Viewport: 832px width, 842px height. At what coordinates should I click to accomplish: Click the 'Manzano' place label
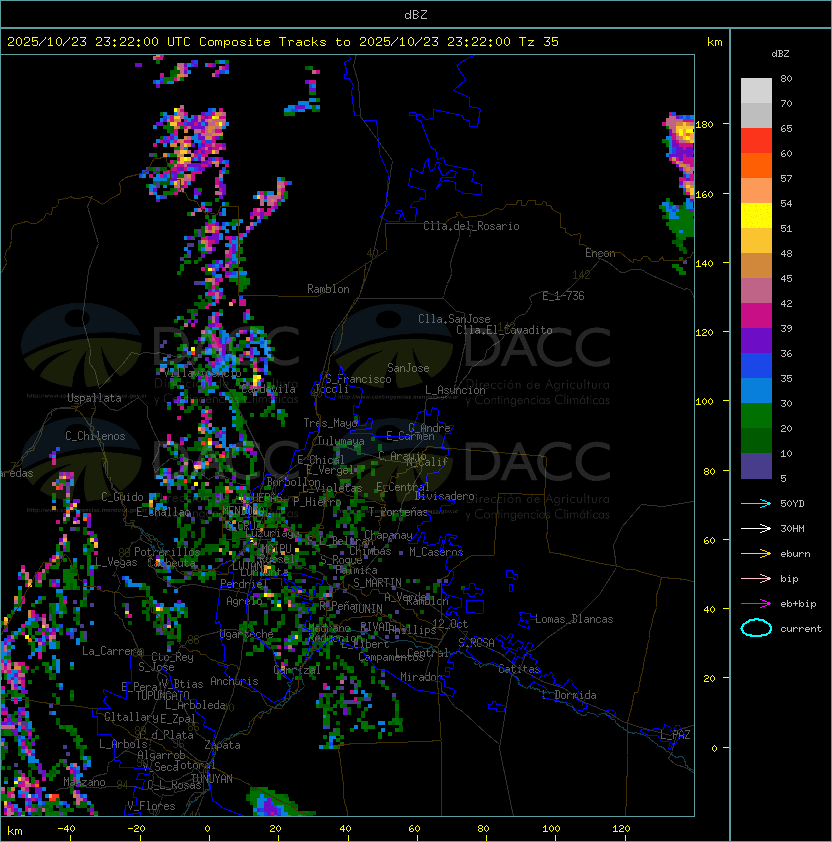(84, 782)
